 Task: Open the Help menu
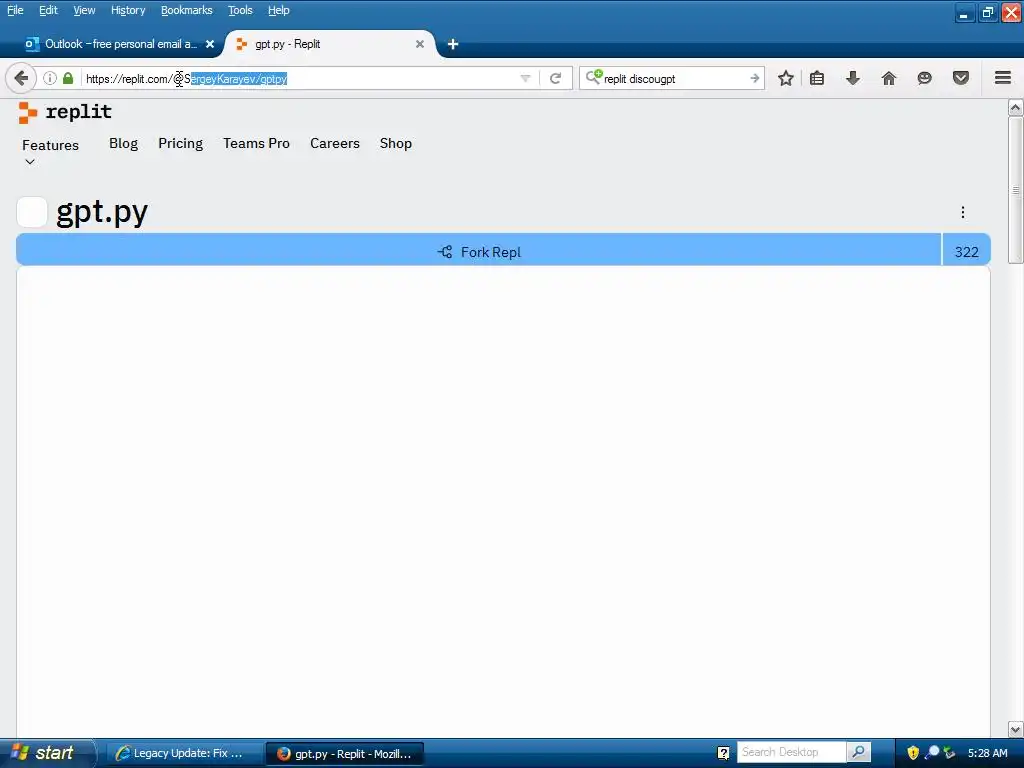(278, 10)
